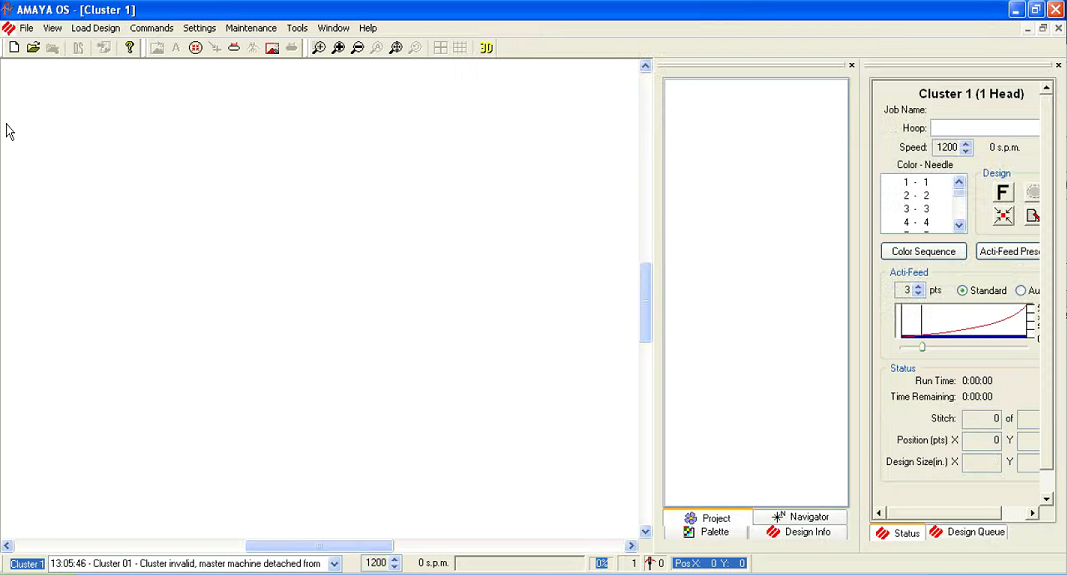Click the greyed DS toolbar icon

pyautogui.click(x=78, y=48)
